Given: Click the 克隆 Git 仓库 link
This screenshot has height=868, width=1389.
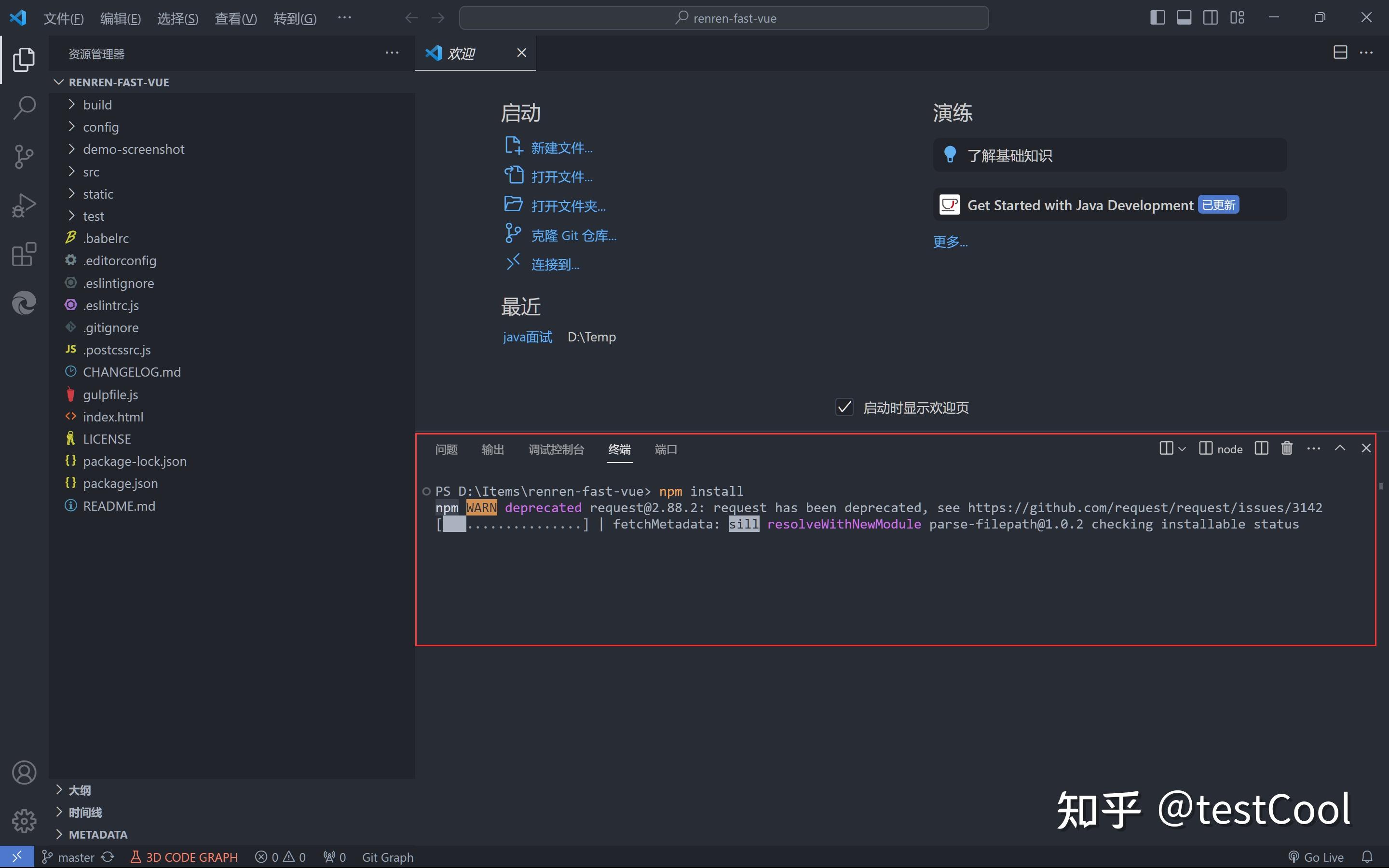Looking at the screenshot, I should (573, 234).
